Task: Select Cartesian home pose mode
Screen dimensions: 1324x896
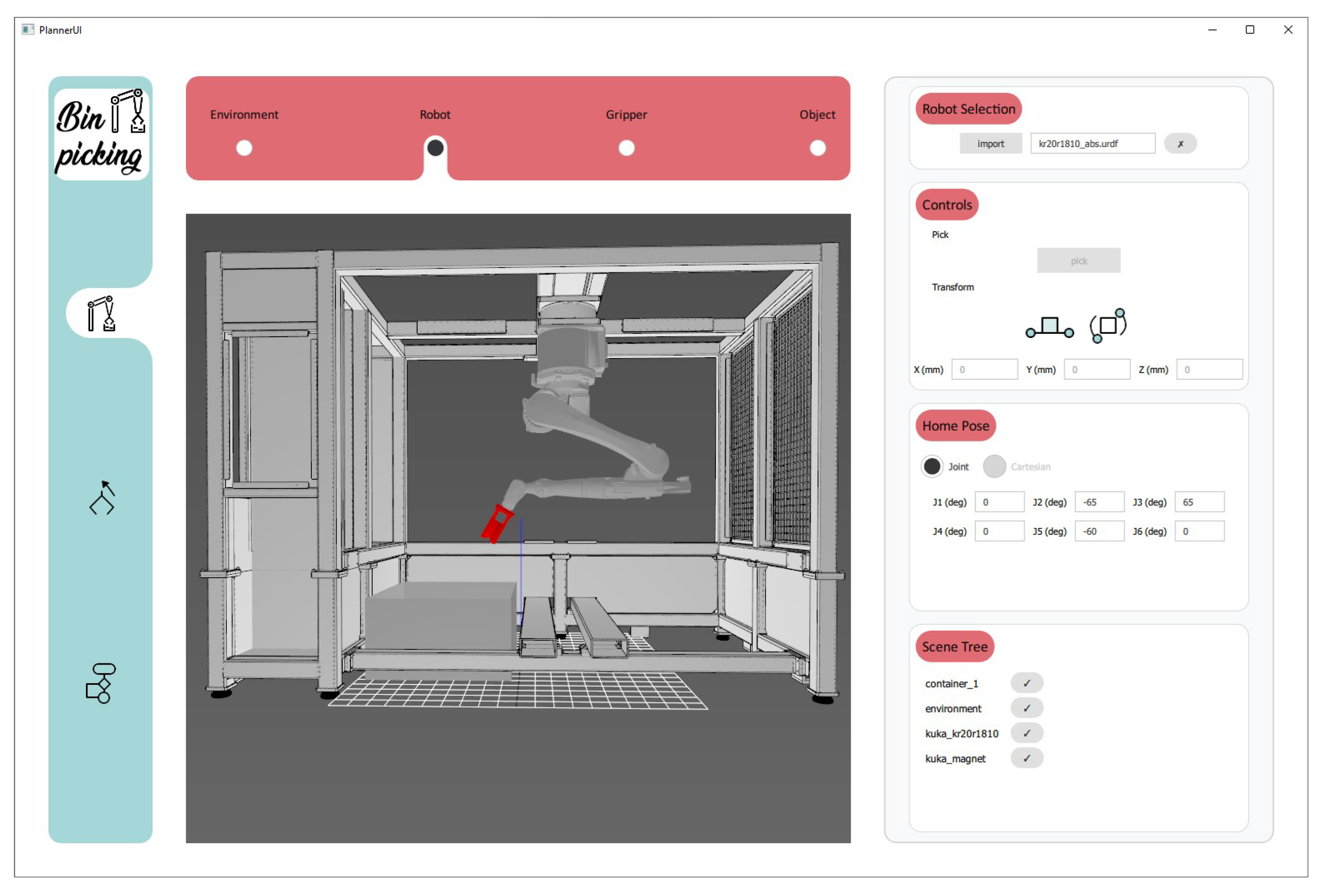Action: click(994, 467)
